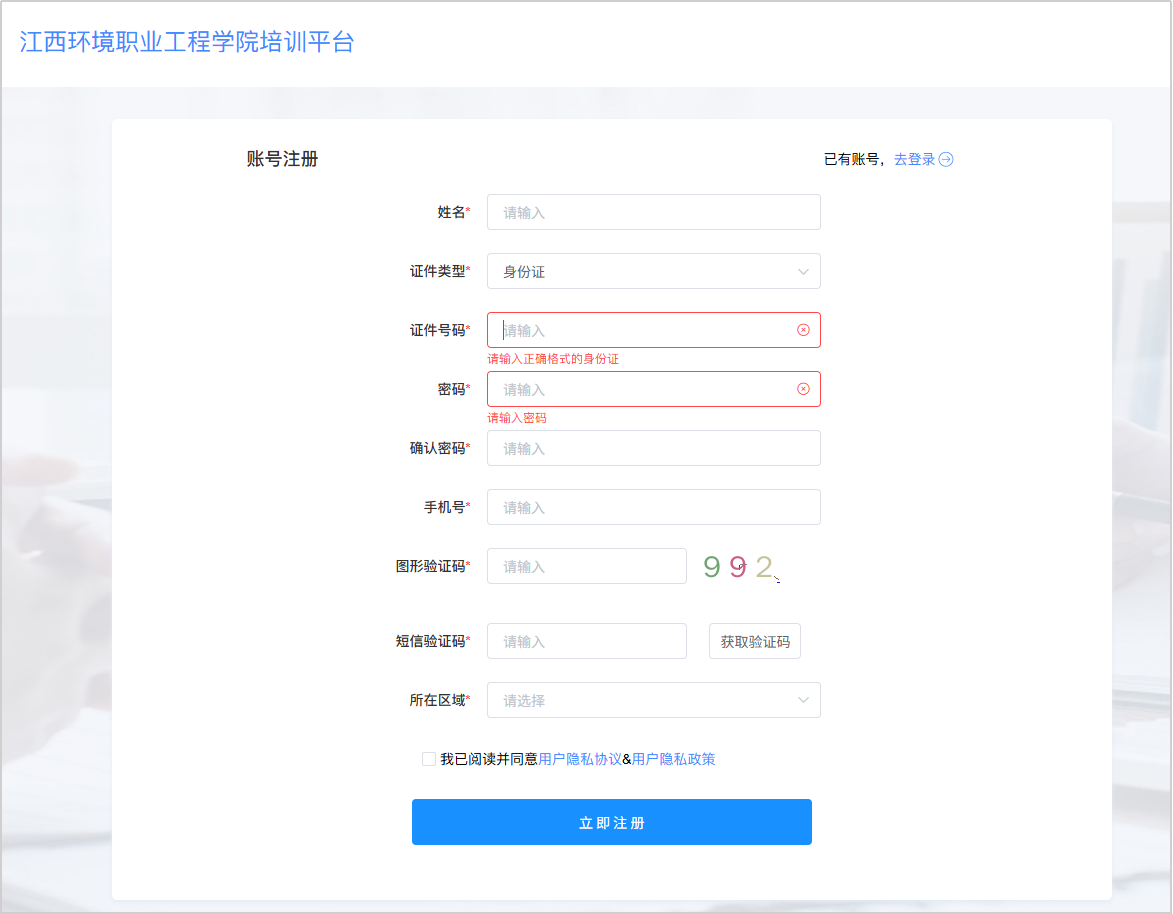
Task: Focus the 密码 input field
Action: coord(653,389)
